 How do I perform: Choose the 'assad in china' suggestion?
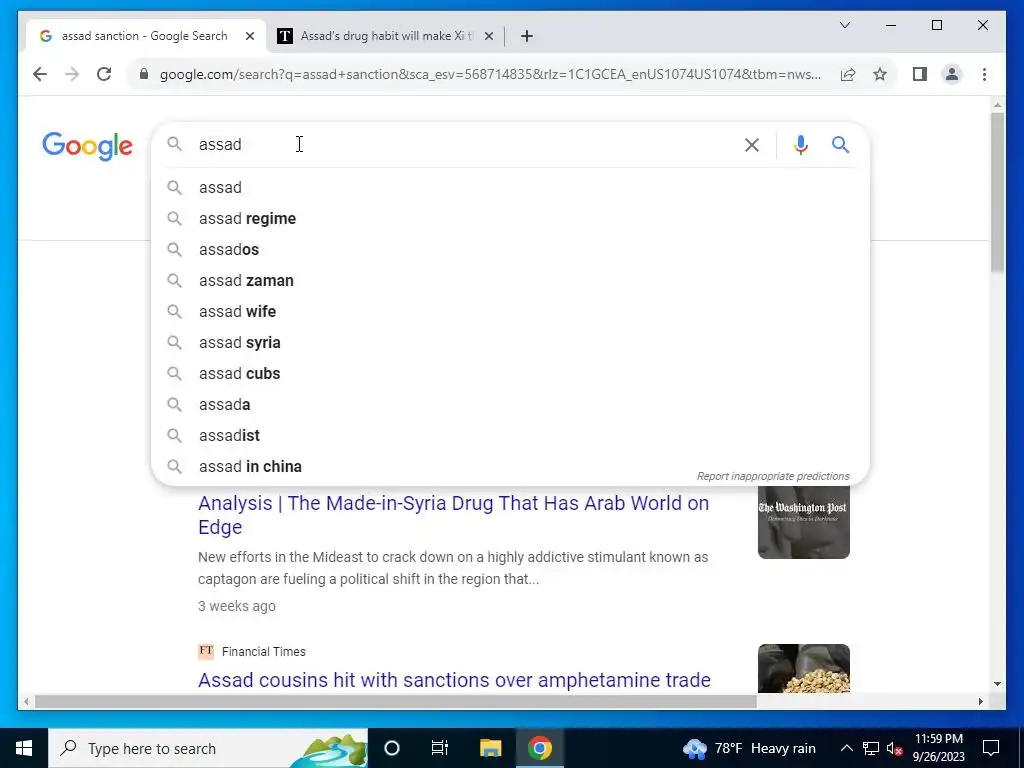510,466
